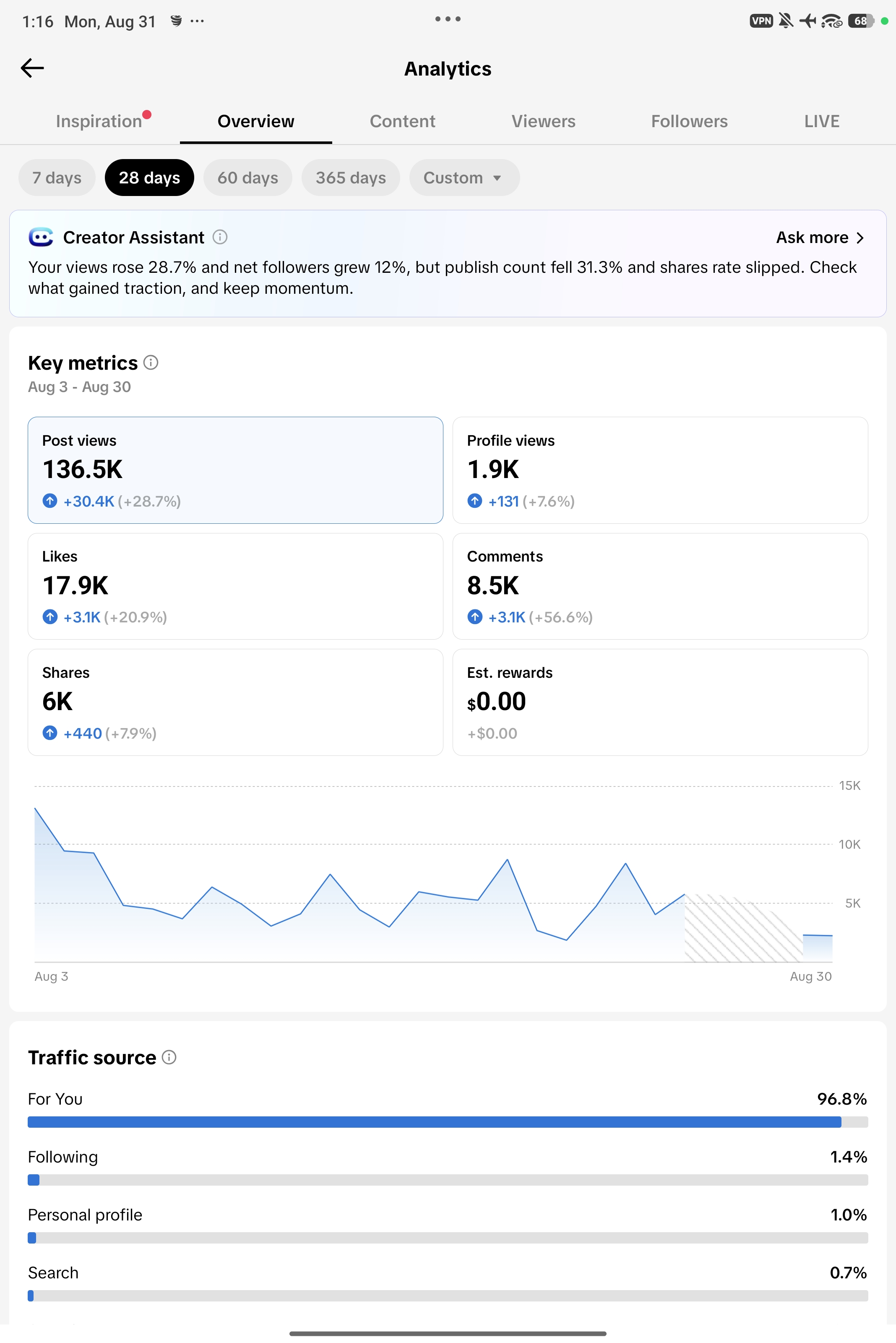
Task: Tap the hatched missing-data chart region
Action: tap(743, 928)
